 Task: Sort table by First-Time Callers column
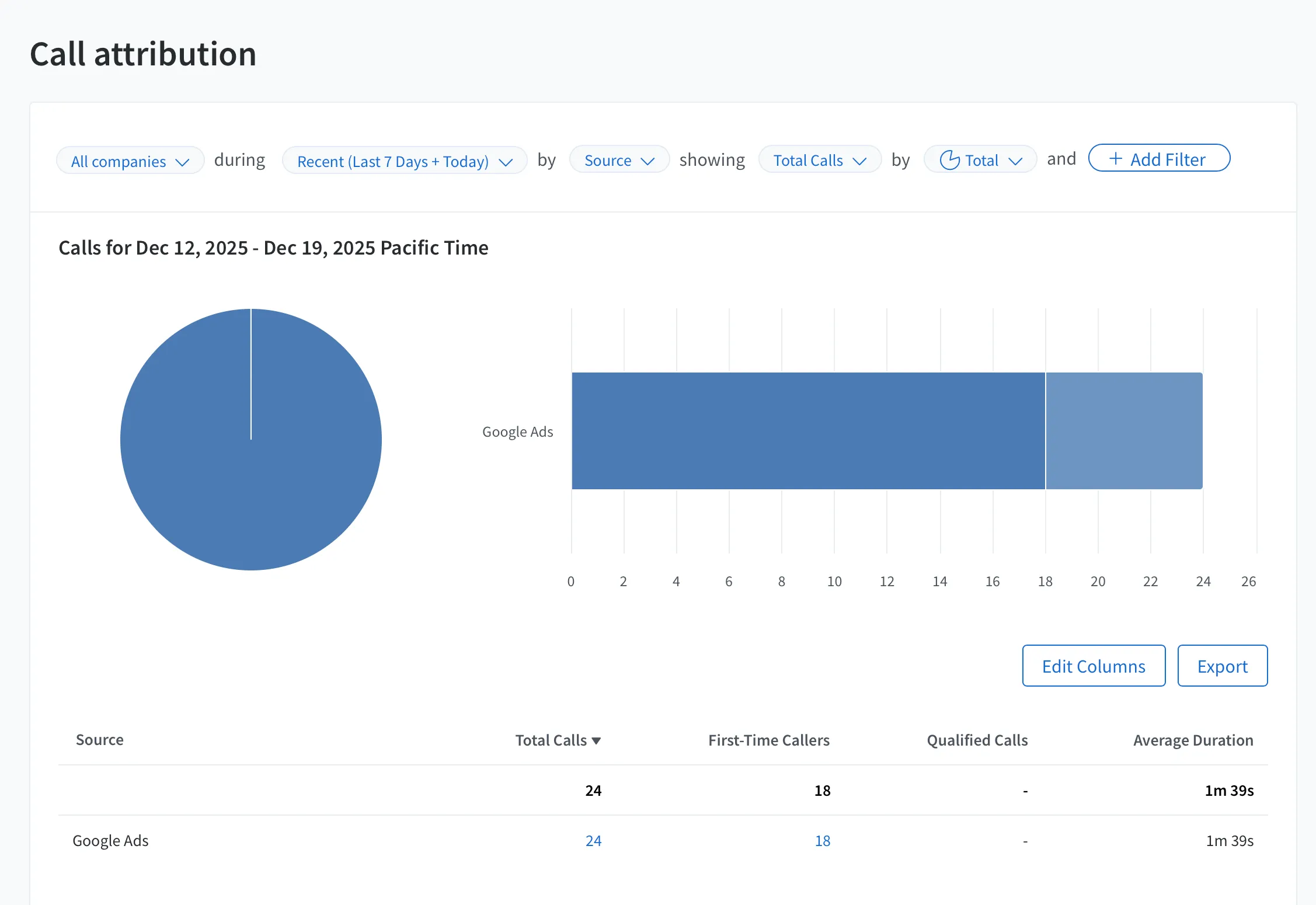tap(769, 740)
